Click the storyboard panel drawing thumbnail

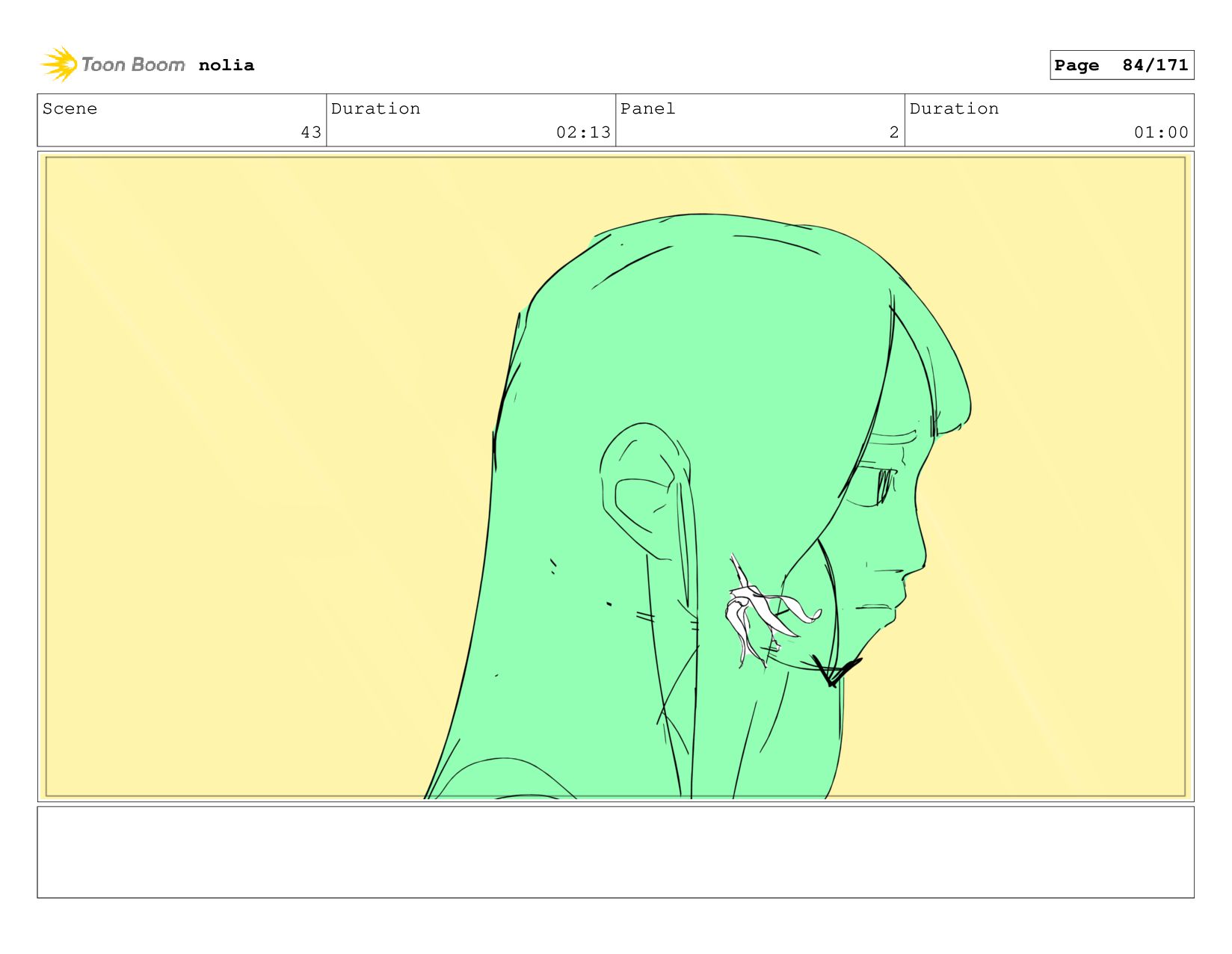click(x=615, y=476)
